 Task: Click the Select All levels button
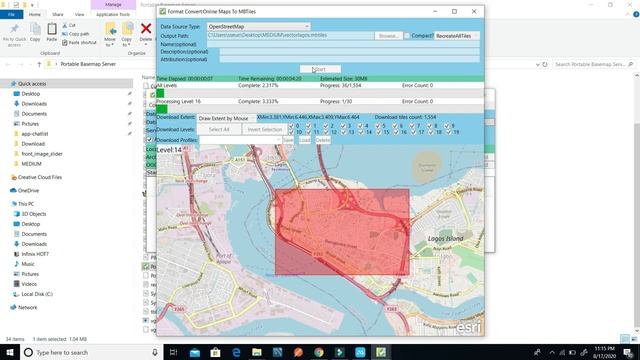point(219,129)
